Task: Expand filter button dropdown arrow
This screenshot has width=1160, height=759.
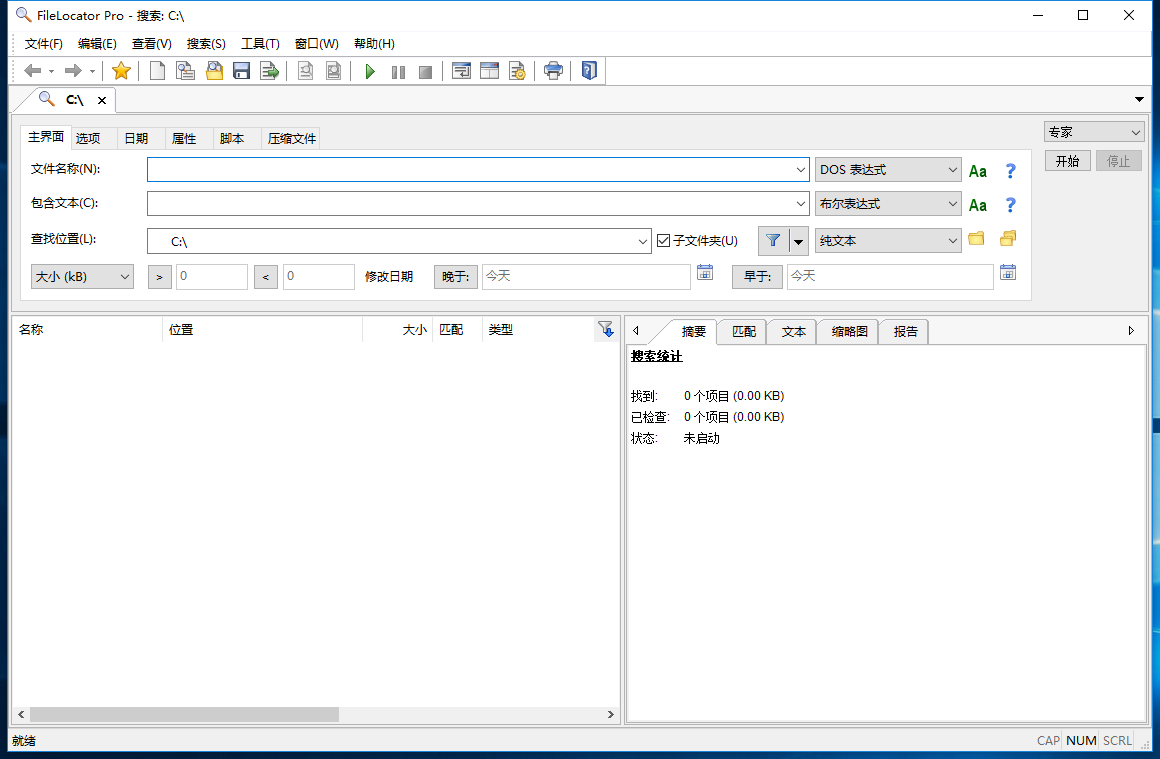Action: click(x=799, y=241)
